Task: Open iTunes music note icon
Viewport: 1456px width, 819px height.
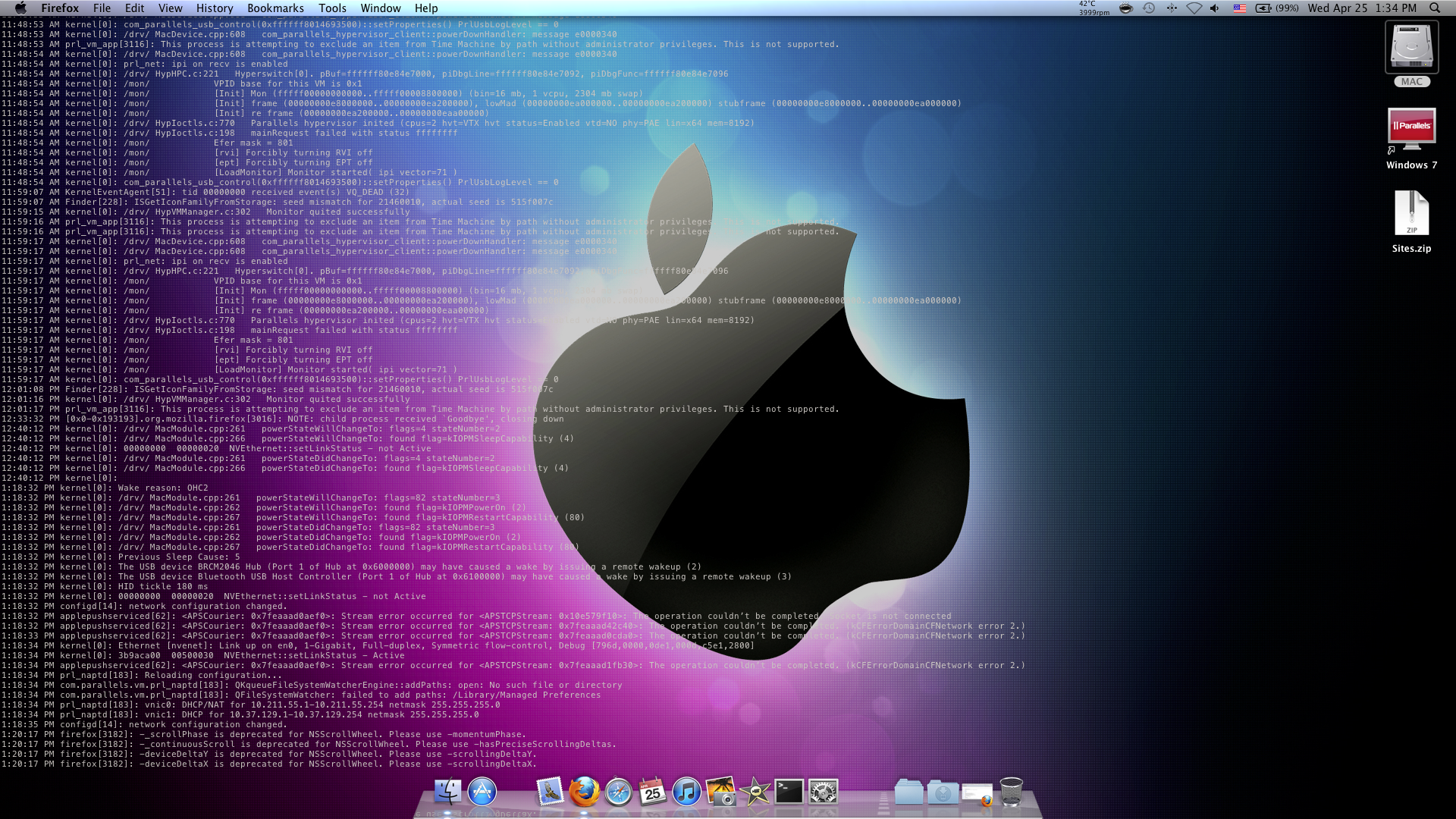Action: tap(686, 792)
